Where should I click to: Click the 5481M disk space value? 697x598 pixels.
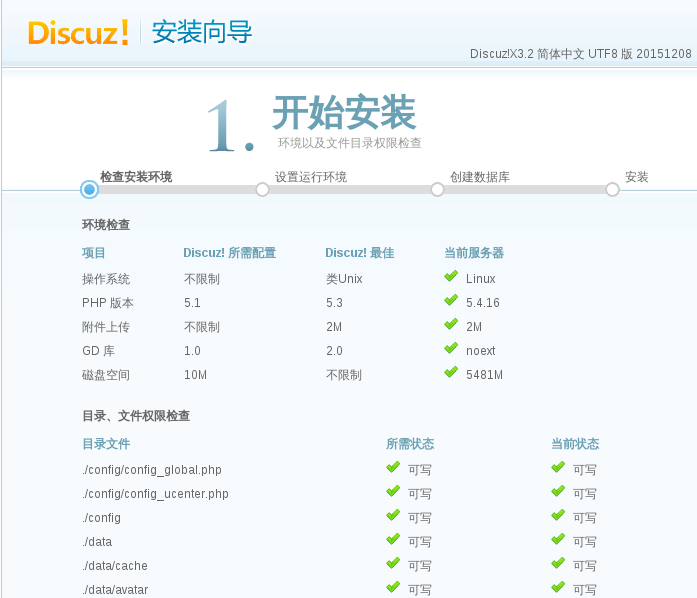[x=485, y=375]
